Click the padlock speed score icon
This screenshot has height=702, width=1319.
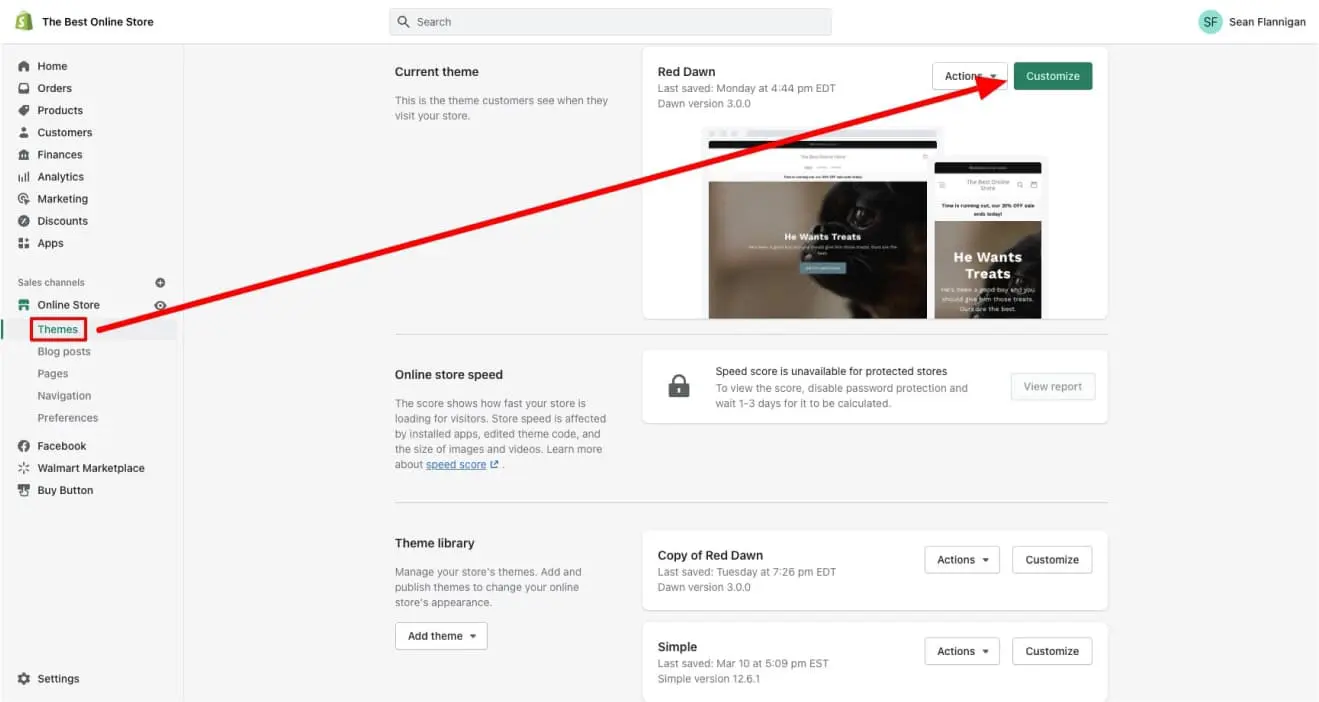pyautogui.click(x=679, y=387)
